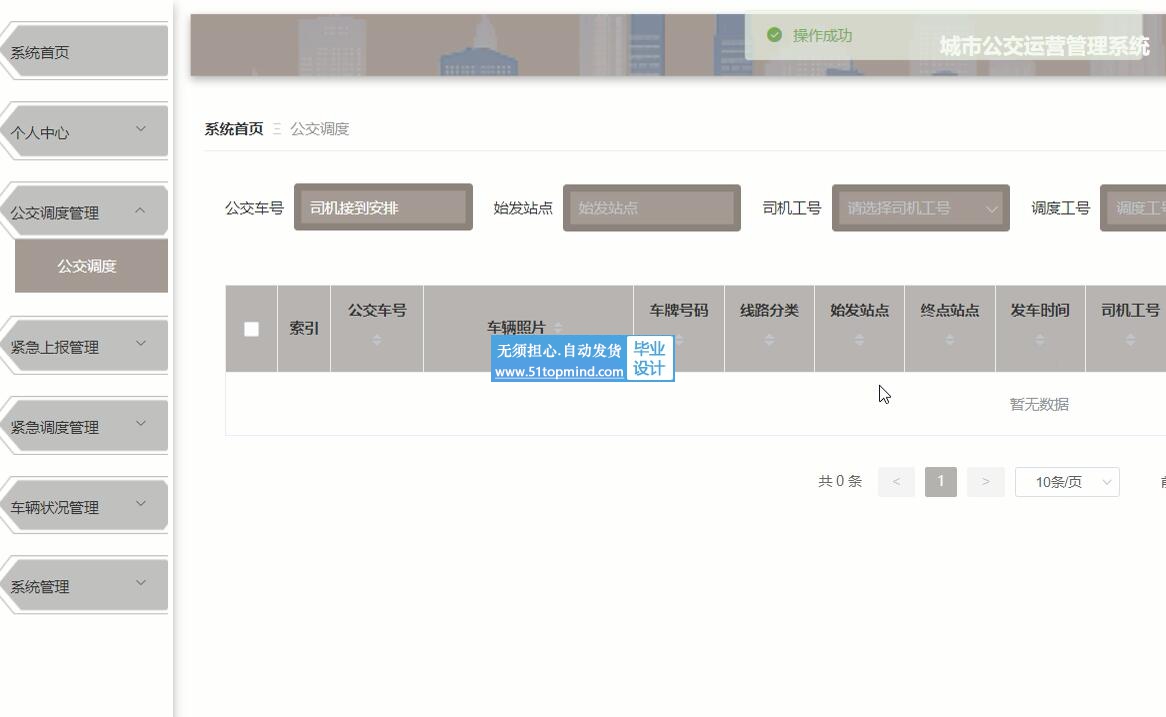1166x717 pixels.
Task: Sort table by 公交车号 column
Action: [x=377, y=340]
